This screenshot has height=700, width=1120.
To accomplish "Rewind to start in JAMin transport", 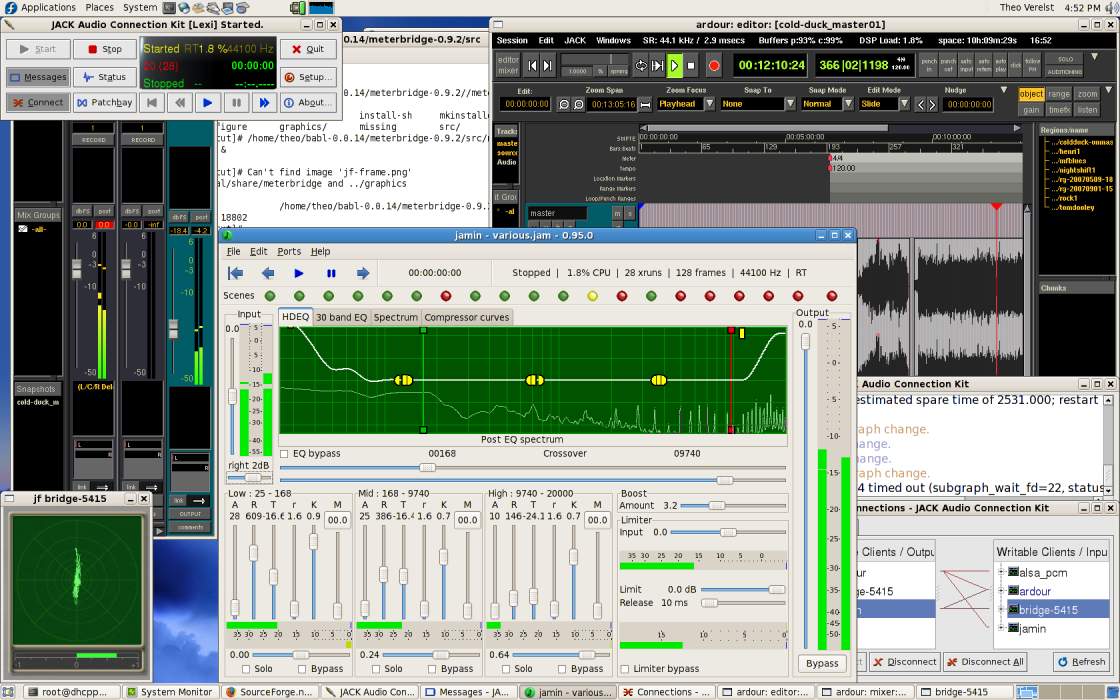I will pos(235,273).
